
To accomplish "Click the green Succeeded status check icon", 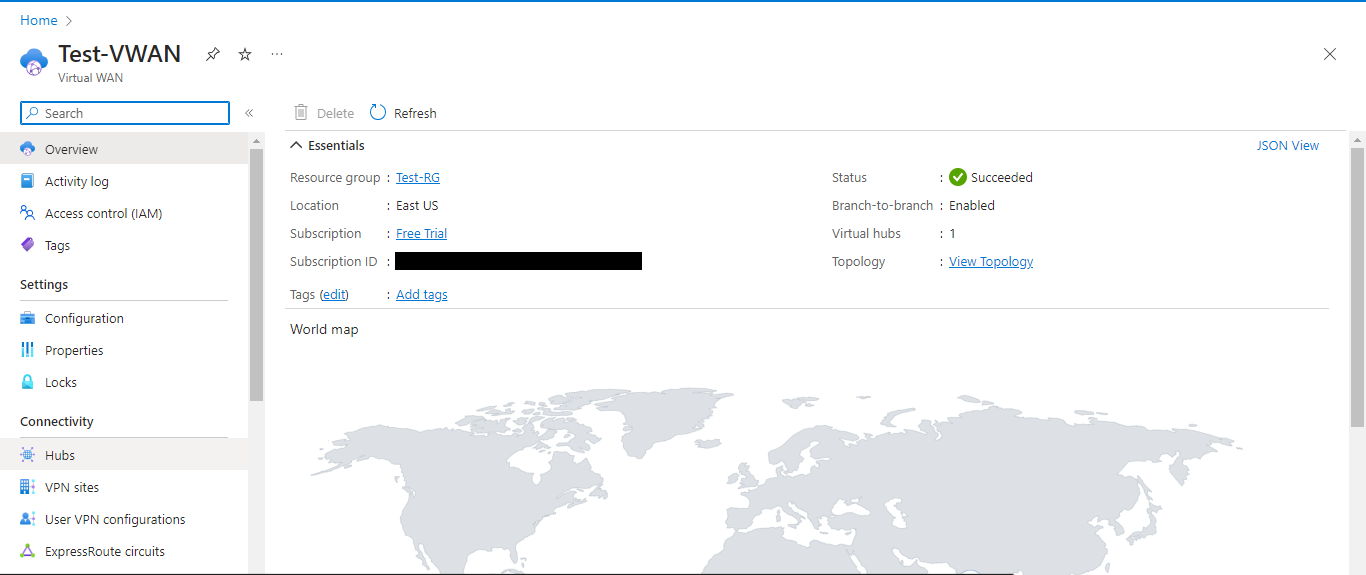I will 958,177.
